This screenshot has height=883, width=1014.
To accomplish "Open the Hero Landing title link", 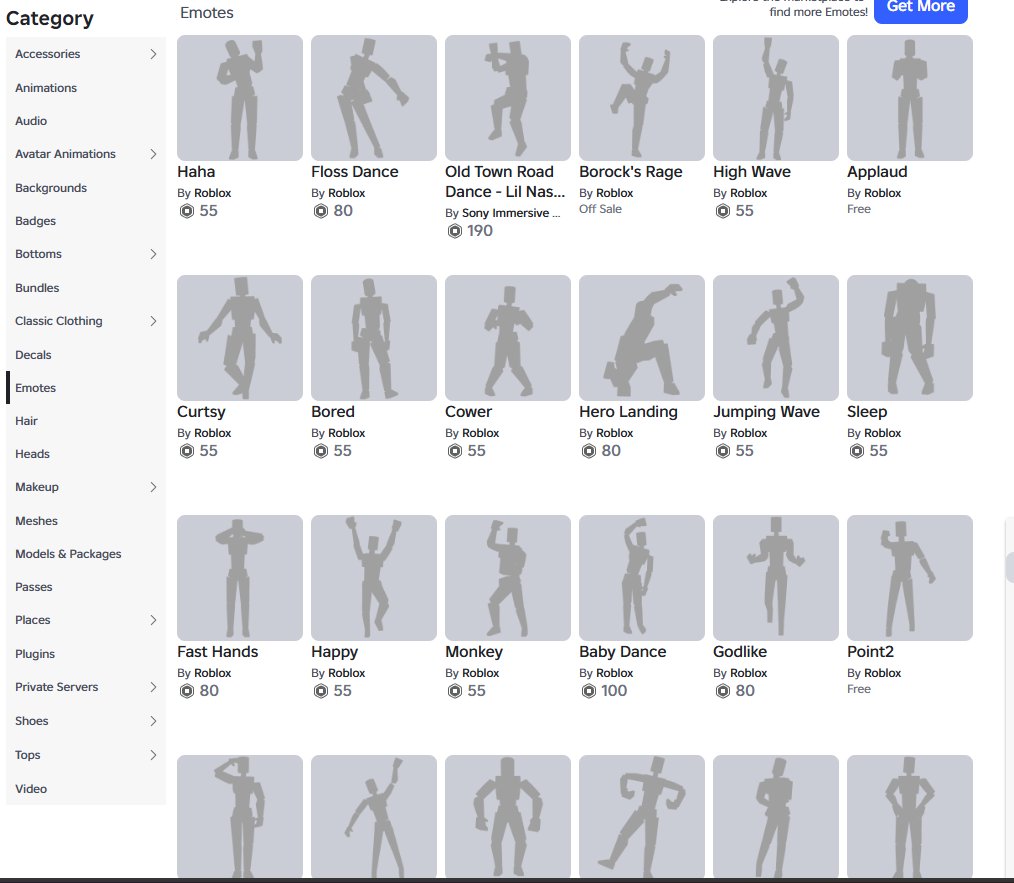I will click(x=628, y=412).
